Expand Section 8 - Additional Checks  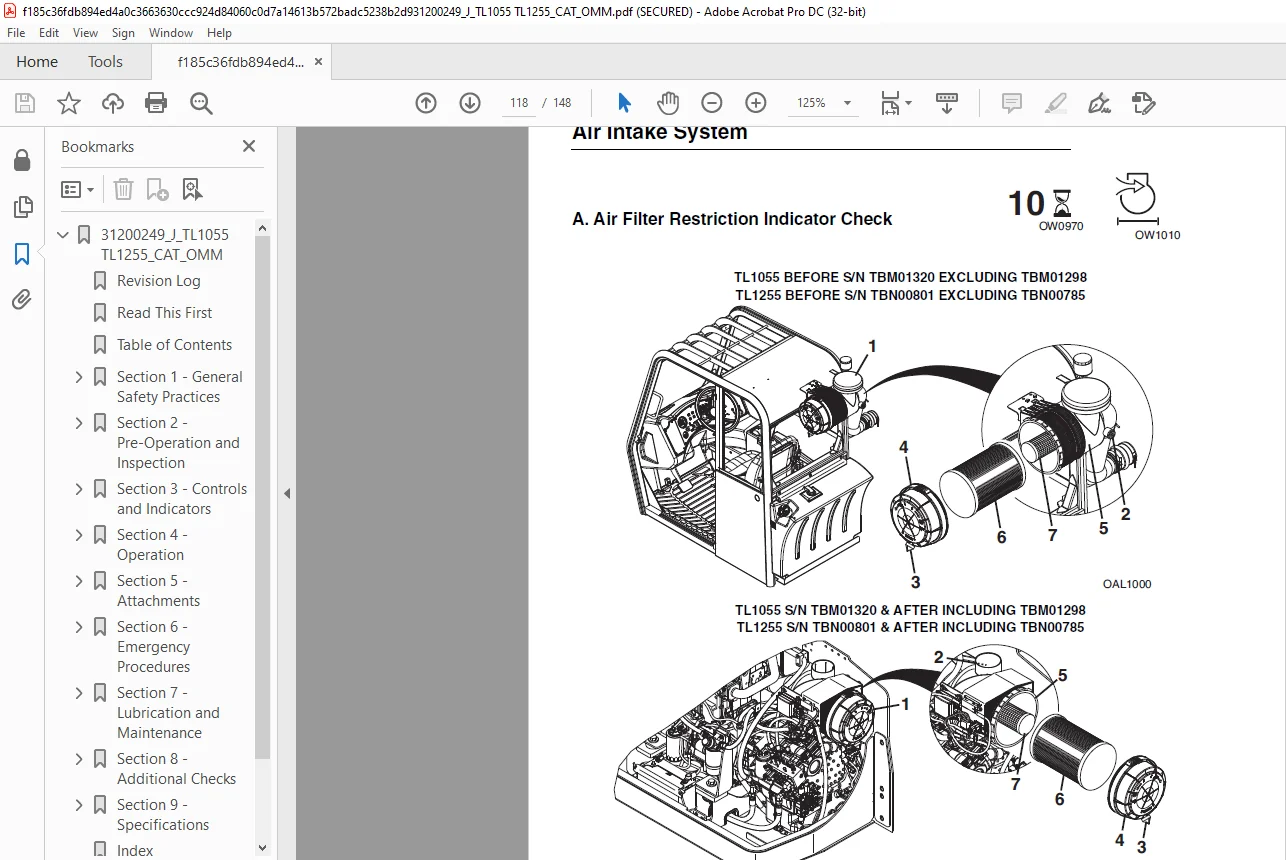point(79,759)
